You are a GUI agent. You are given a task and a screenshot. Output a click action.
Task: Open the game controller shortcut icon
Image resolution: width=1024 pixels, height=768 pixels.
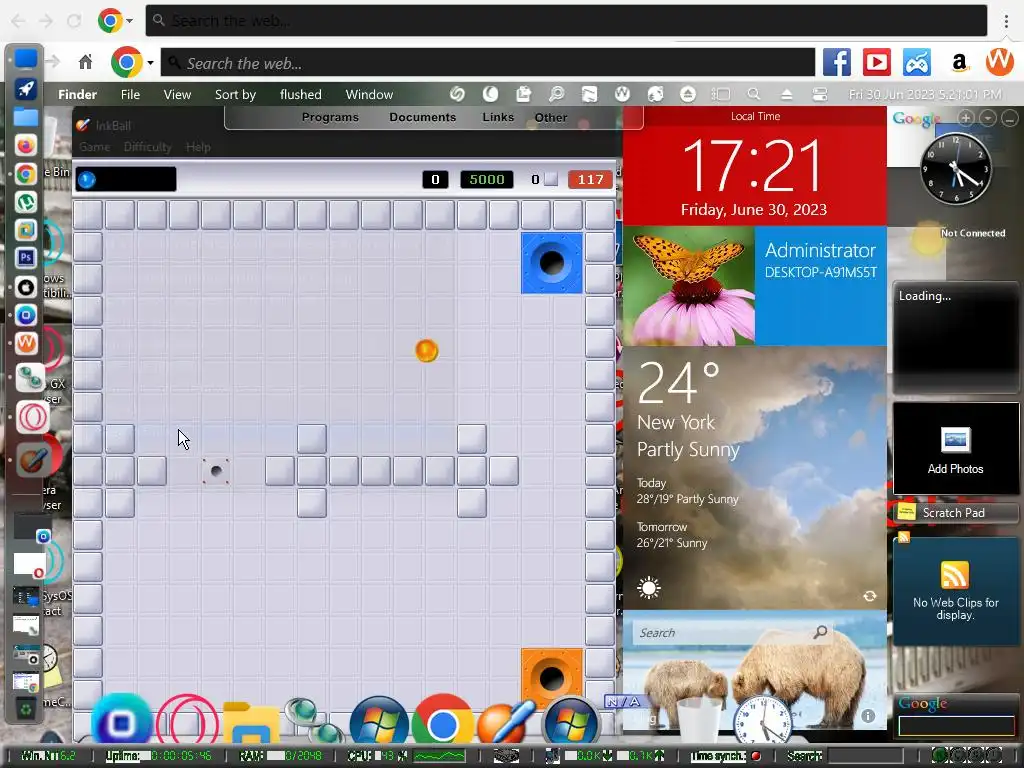coord(917,63)
